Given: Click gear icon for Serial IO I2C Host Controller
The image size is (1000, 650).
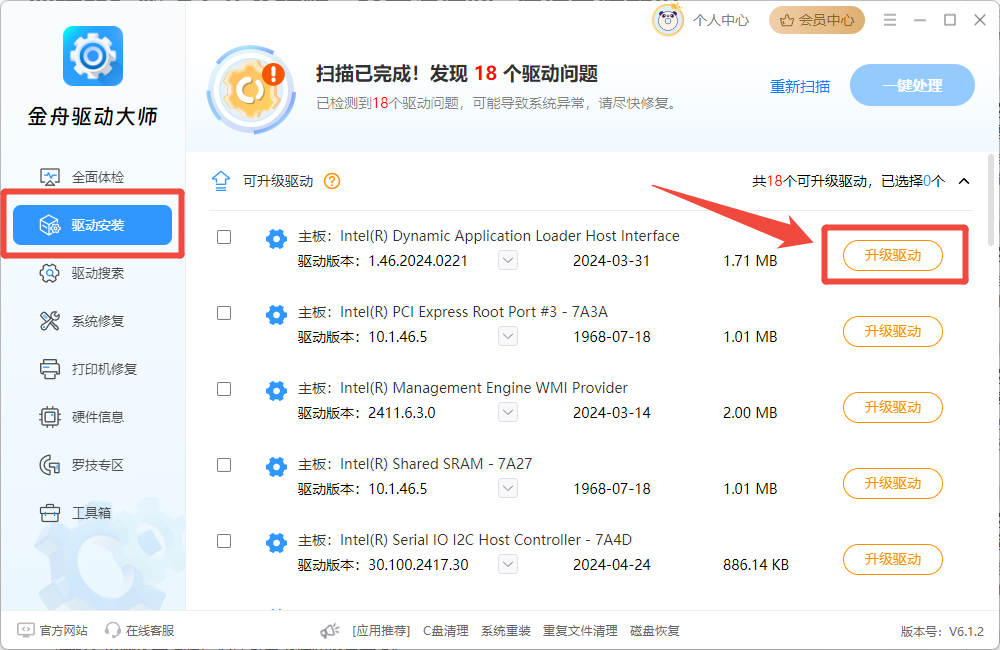Looking at the screenshot, I should pos(276,543).
